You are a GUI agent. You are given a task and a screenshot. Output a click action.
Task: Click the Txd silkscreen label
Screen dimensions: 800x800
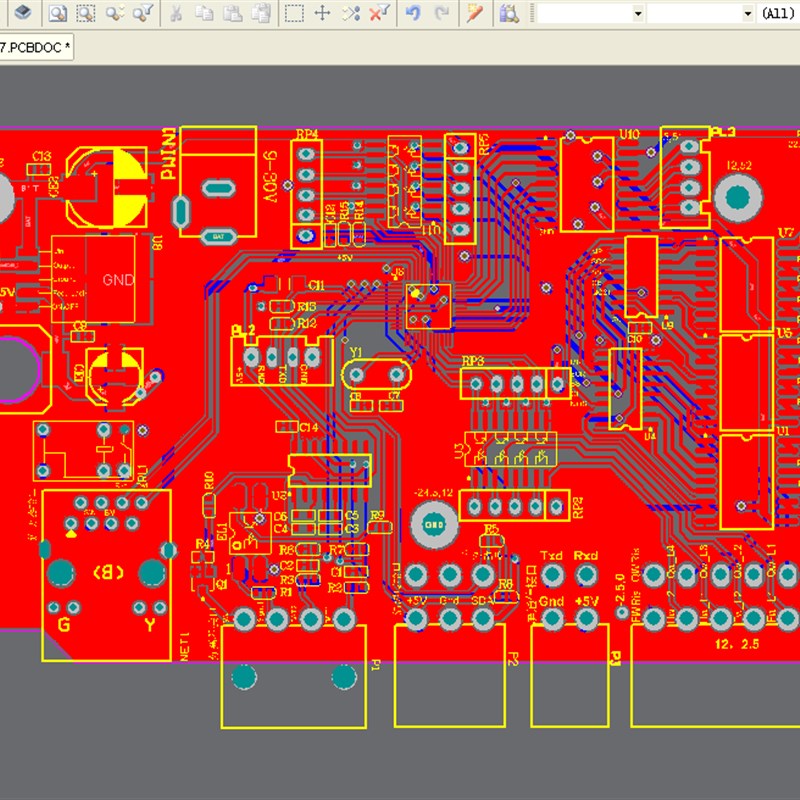coord(551,556)
